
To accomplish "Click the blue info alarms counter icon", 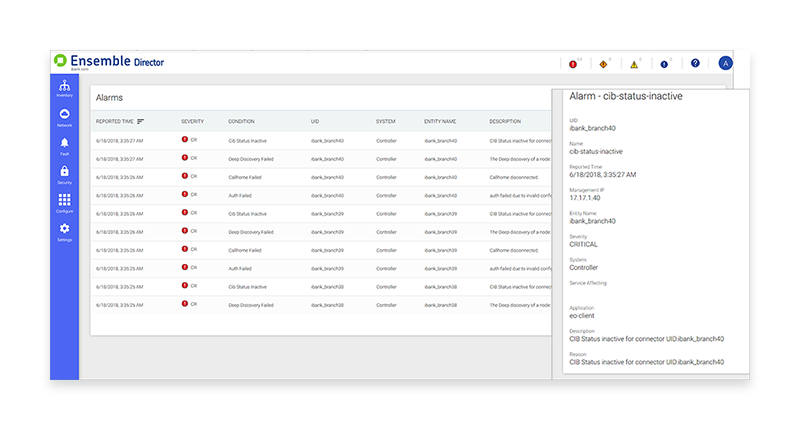I will coord(664,64).
